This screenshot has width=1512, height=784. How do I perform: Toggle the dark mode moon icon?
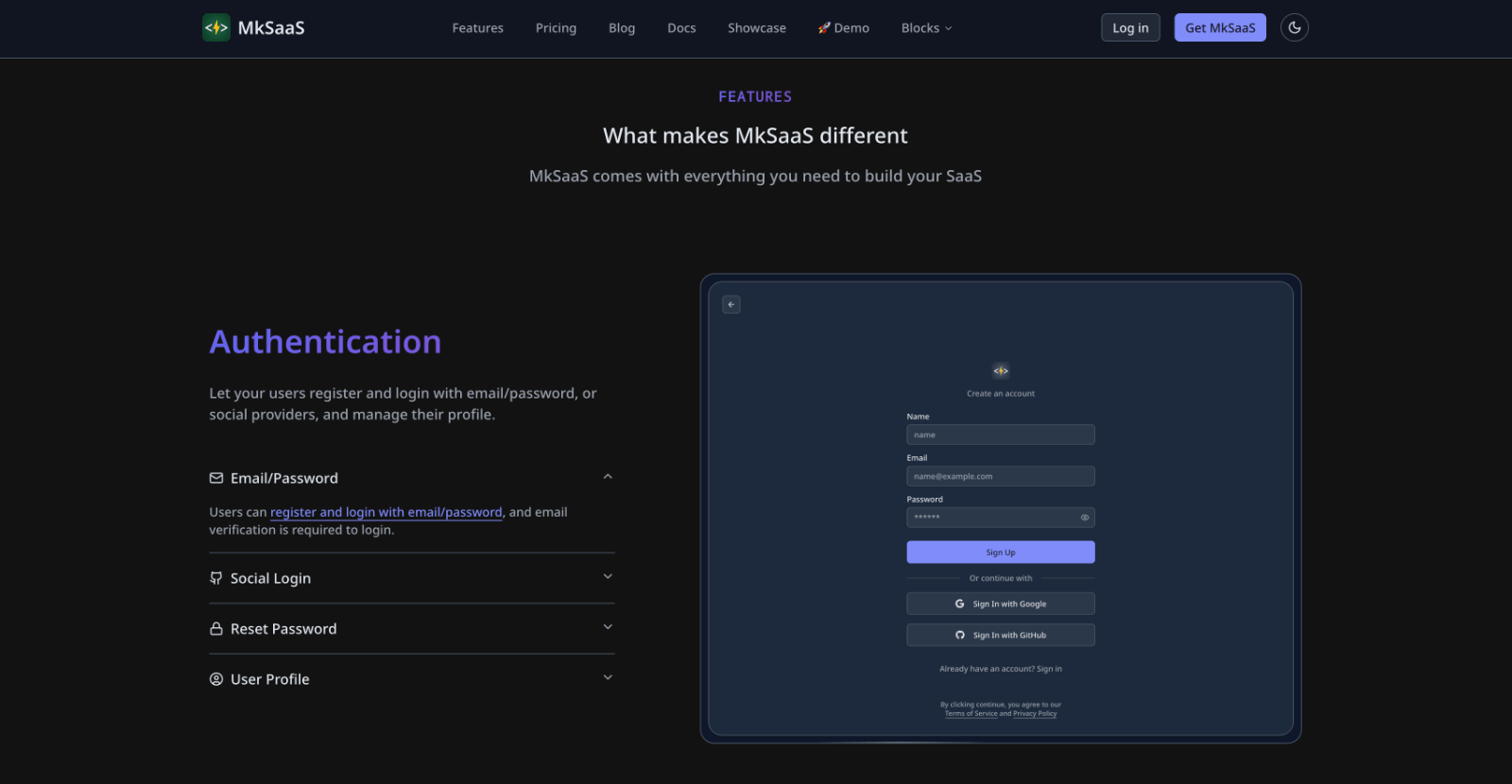click(x=1294, y=27)
